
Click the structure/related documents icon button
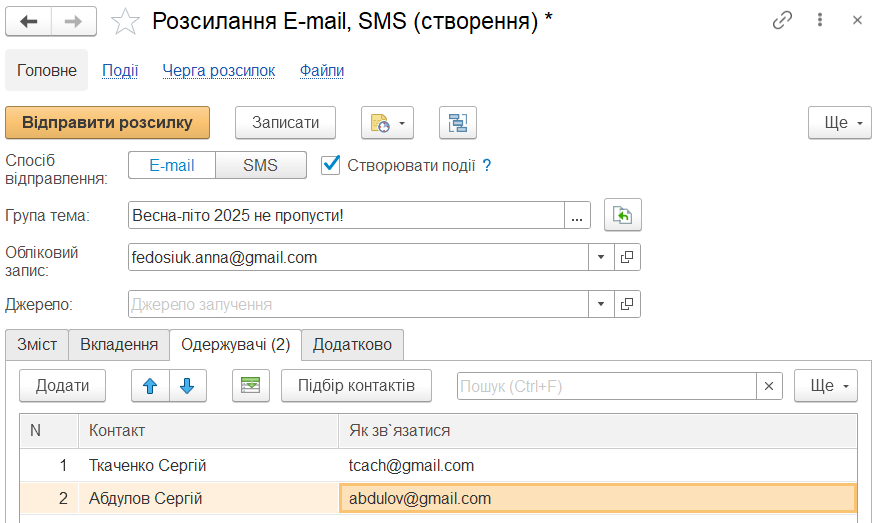pyautogui.click(x=458, y=123)
